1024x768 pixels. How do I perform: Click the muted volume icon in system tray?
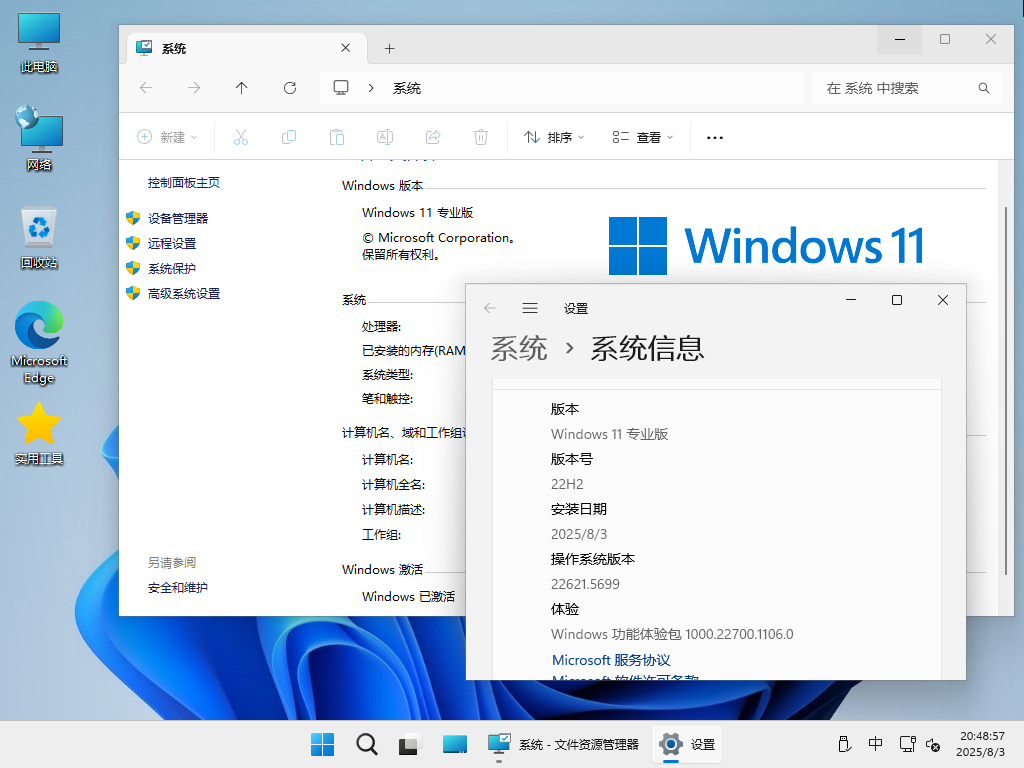coord(933,744)
